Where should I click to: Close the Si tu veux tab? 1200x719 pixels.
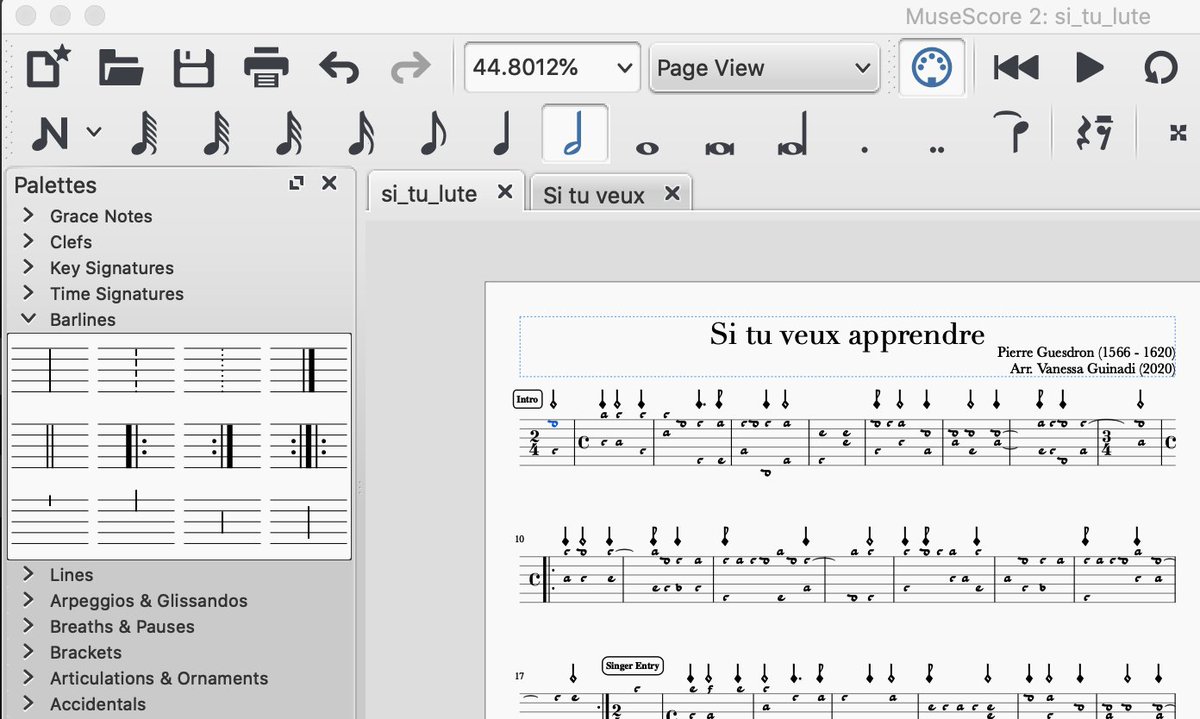tap(672, 193)
